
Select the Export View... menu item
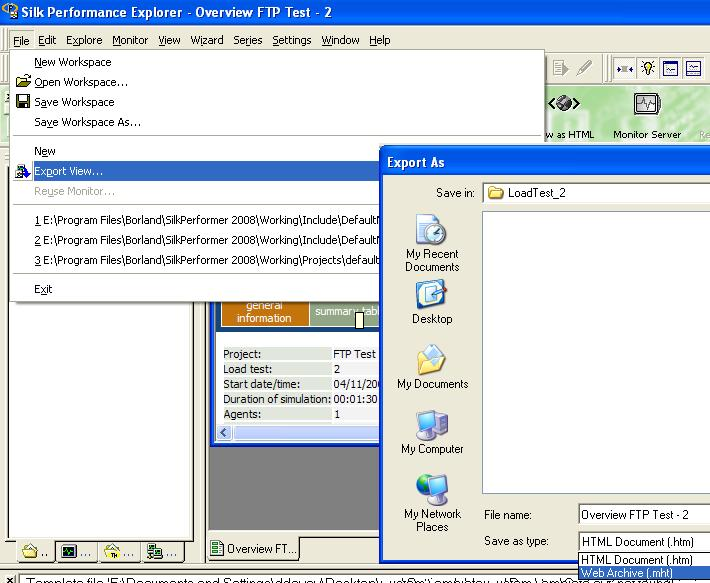click(x=206, y=171)
